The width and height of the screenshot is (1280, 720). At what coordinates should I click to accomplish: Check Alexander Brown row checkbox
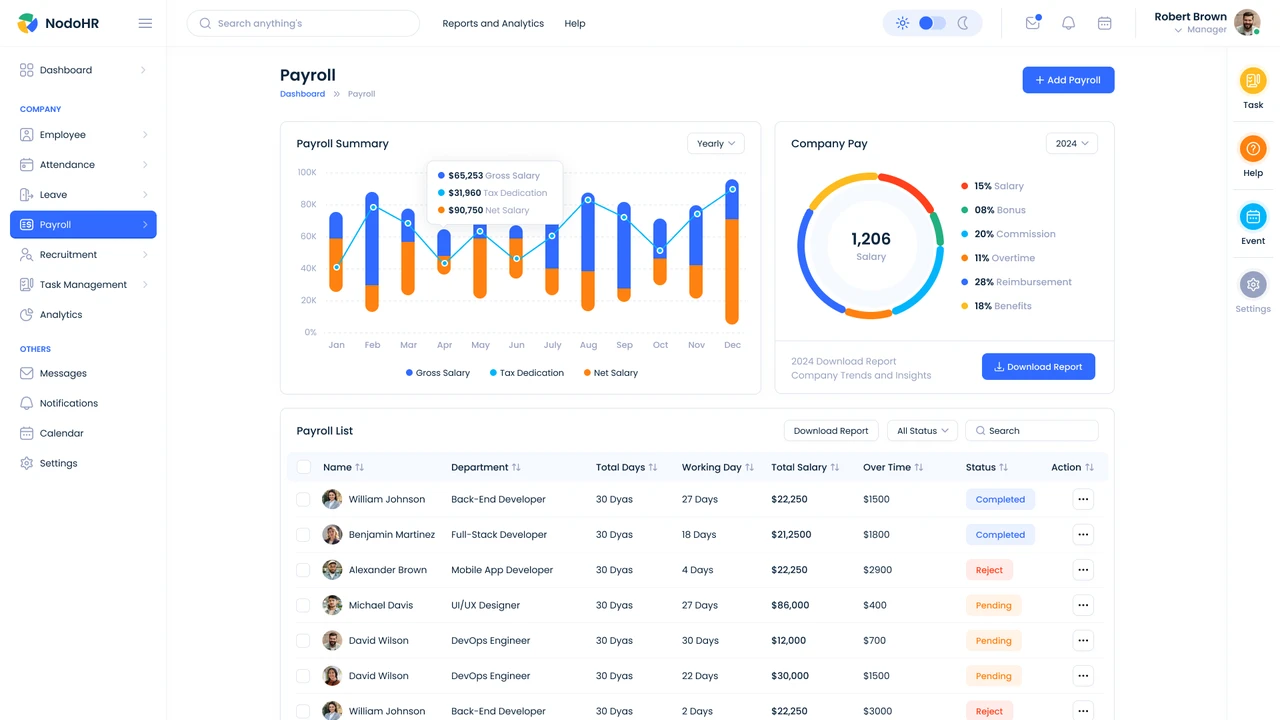click(x=303, y=570)
